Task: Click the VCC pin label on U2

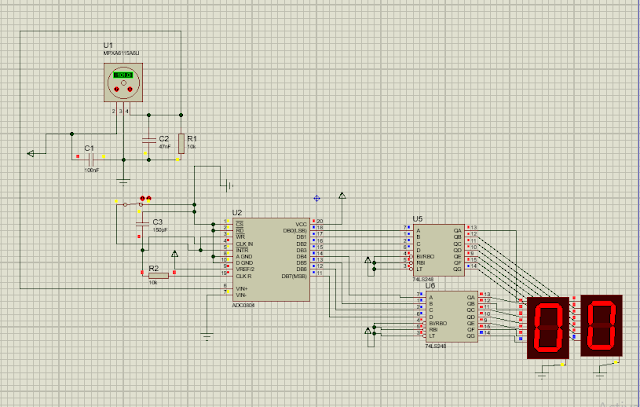Action: [301, 224]
